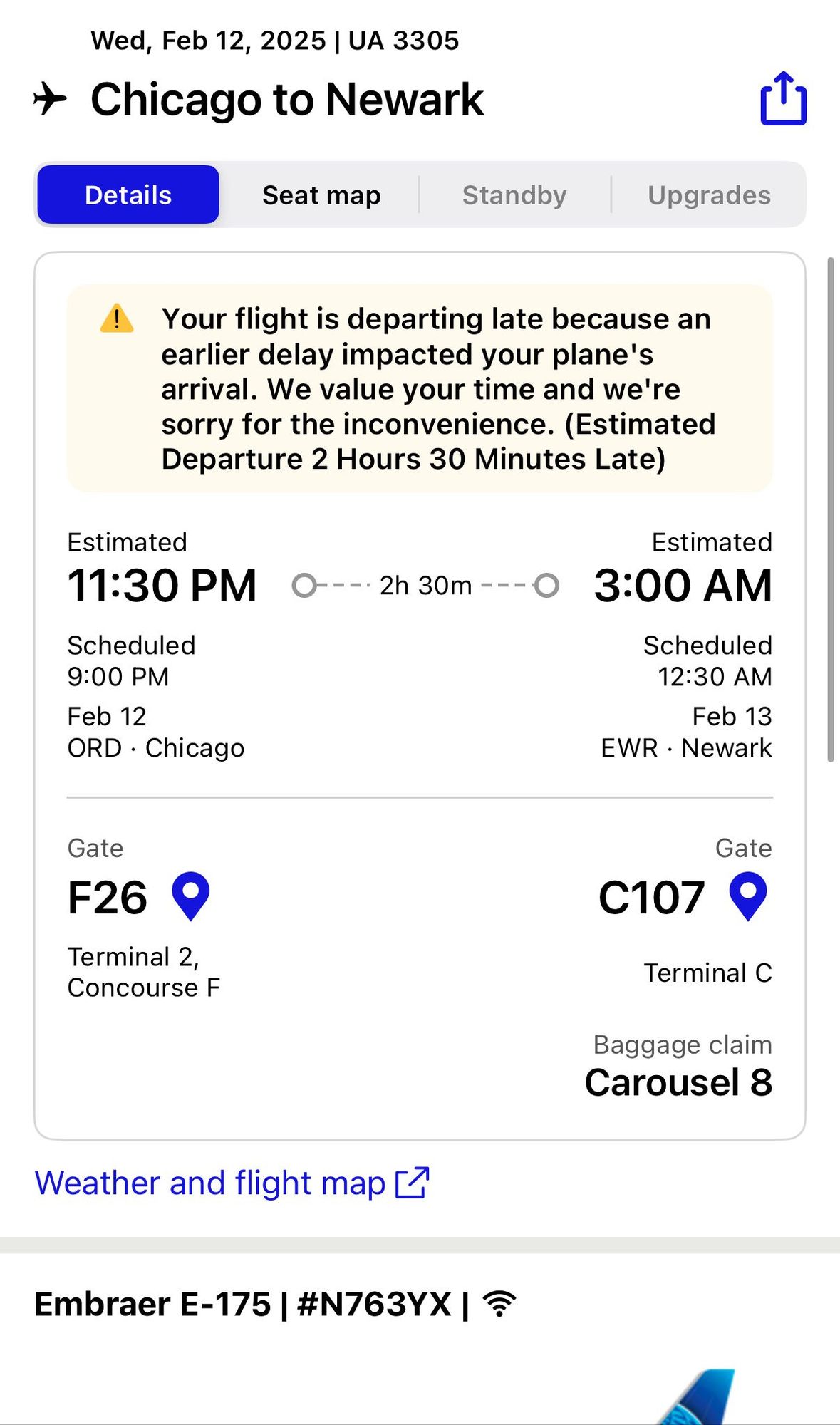The width and height of the screenshot is (840, 1425).
Task: Click the yellow warning triangle icon
Action: click(x=117, y=318)
